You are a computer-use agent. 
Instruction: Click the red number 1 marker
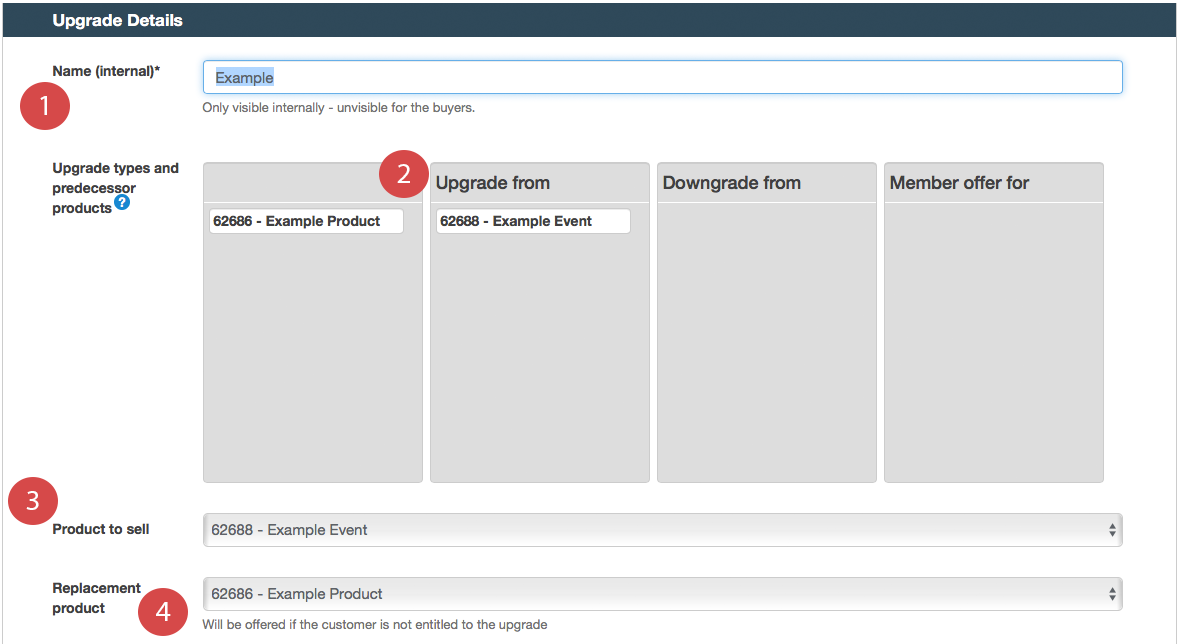click(44, 105)
